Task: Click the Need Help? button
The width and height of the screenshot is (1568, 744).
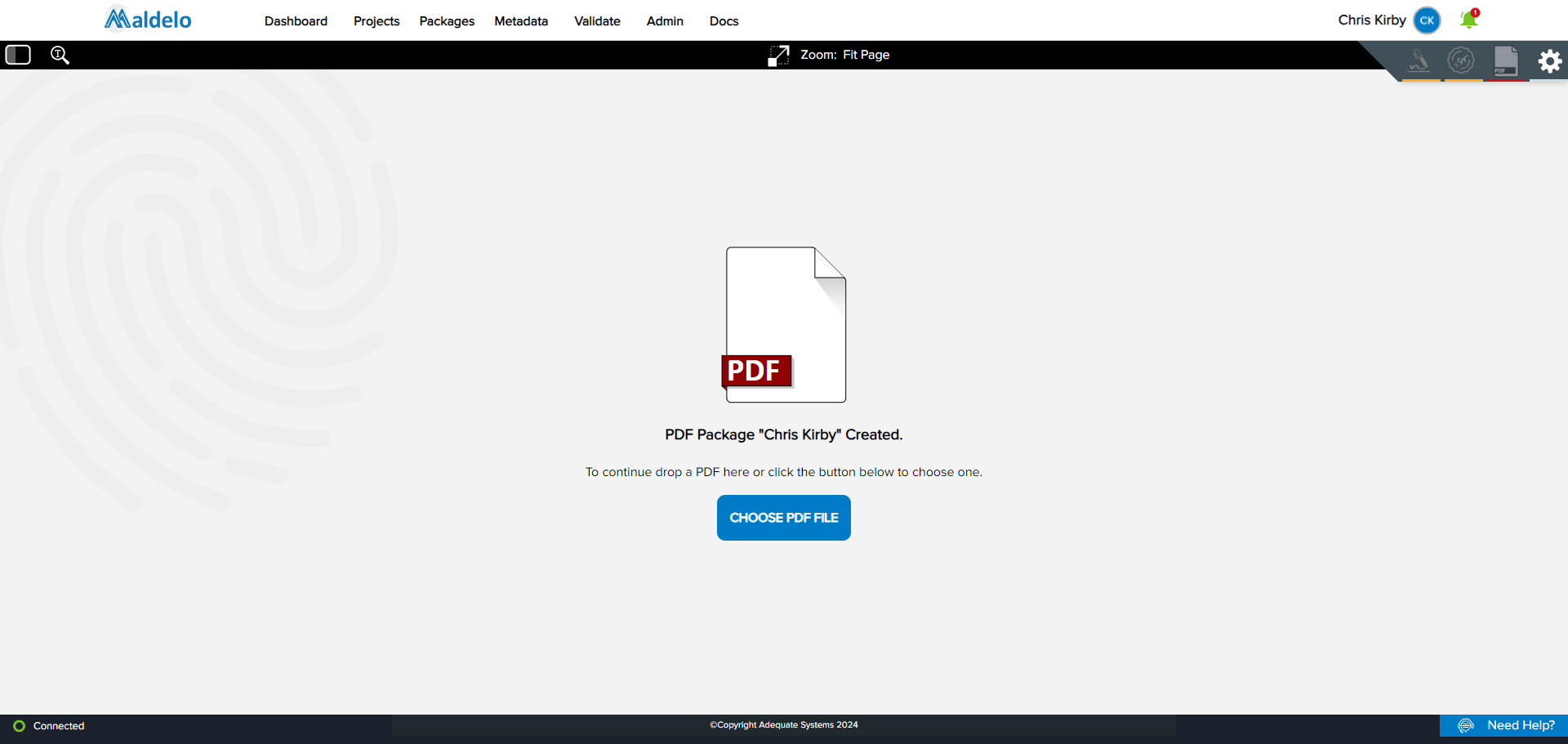Action: 1503,725
